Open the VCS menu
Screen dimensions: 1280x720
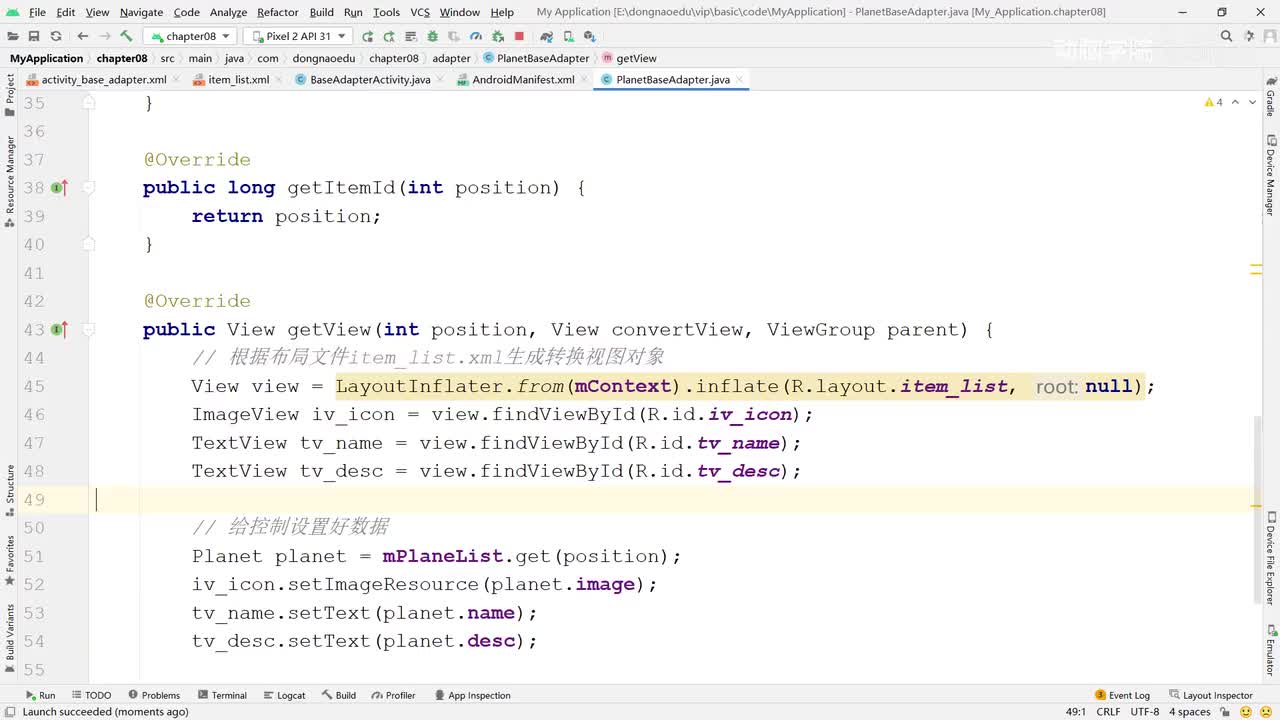coord(420,12)
